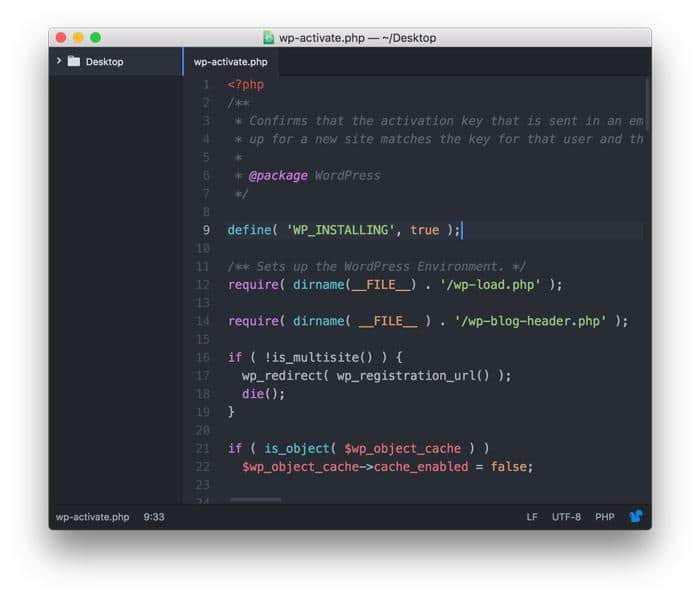Close the window with the red button
The width and height of the screenshot is (700, 599).
pos(61,38)
